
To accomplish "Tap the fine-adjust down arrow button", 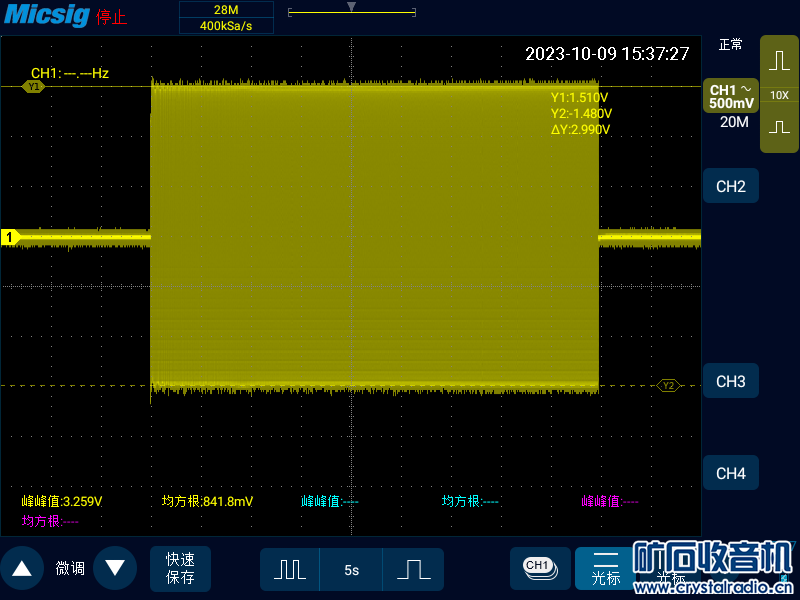I will tap(114, 568).
